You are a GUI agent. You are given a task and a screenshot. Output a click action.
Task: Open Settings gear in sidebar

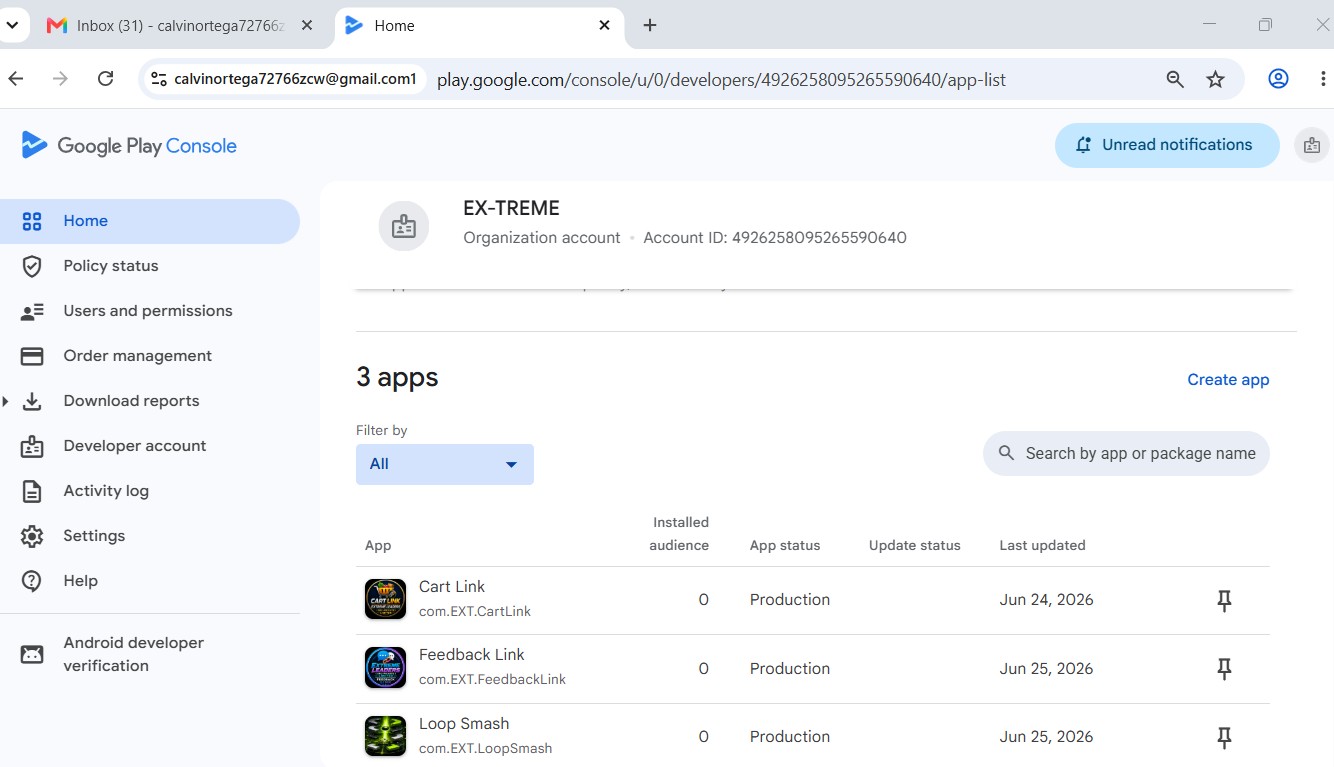pyautogui.click(x=32, y=536)
